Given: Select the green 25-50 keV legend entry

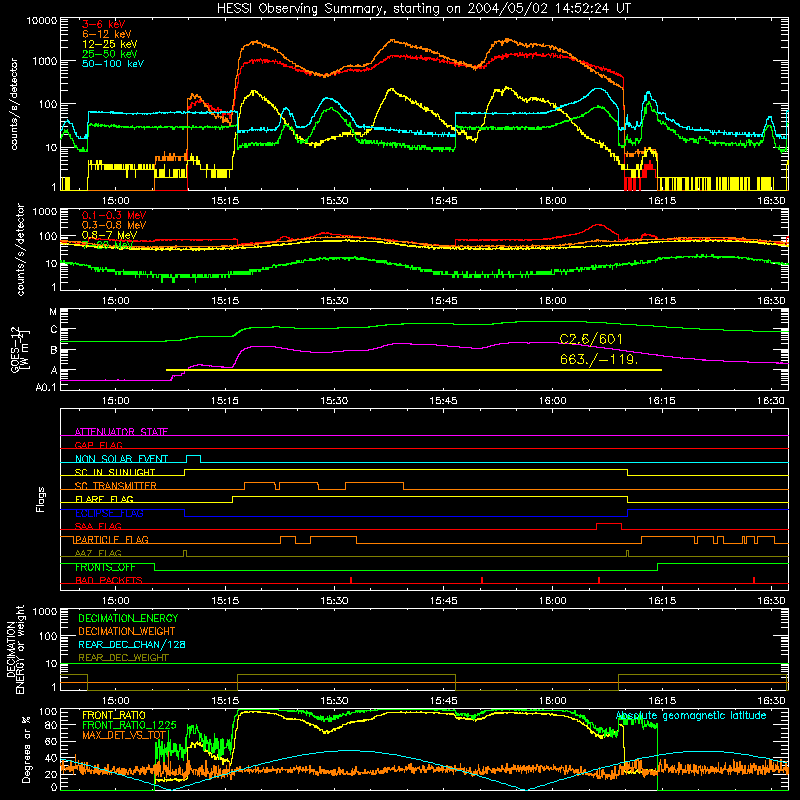Looking at the screenshot, I should (110, 54).
